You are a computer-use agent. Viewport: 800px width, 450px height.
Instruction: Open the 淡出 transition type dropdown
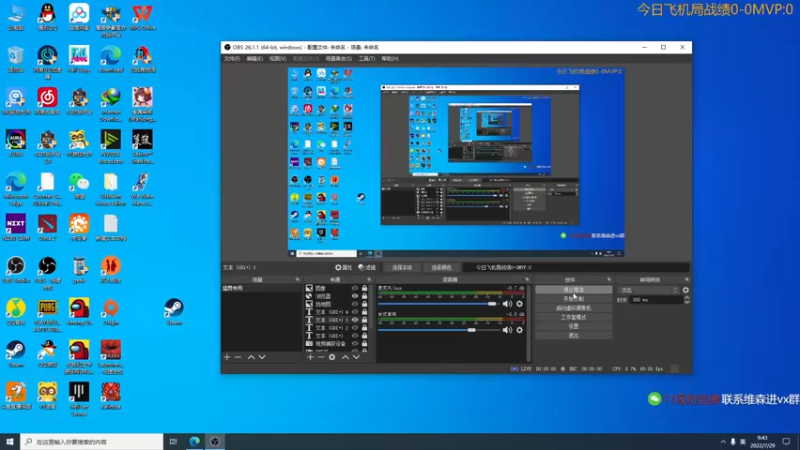(648, 290)
